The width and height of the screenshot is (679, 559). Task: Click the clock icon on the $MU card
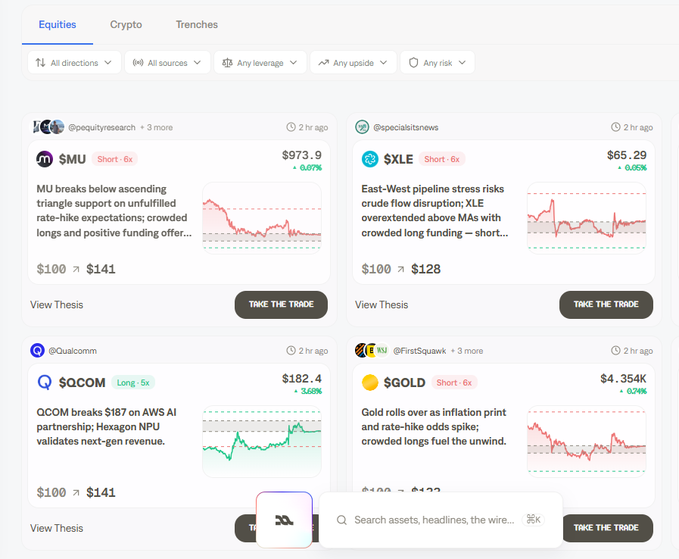pyautogui.click(x=291, y=127)
